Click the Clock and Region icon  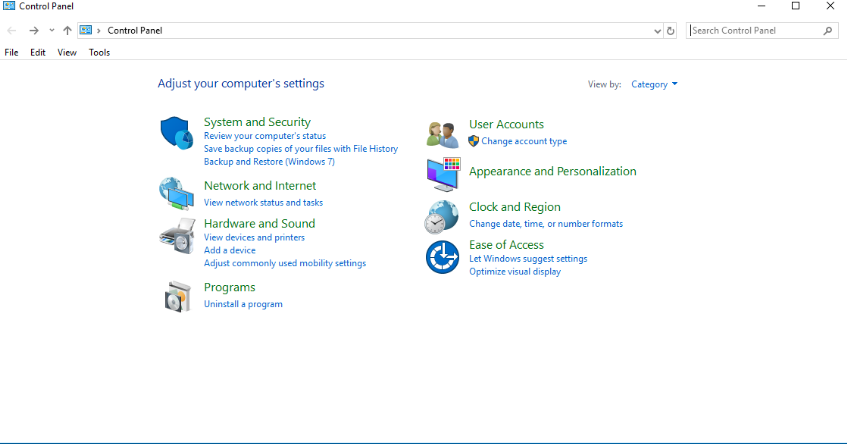click(x=441, y=215)
